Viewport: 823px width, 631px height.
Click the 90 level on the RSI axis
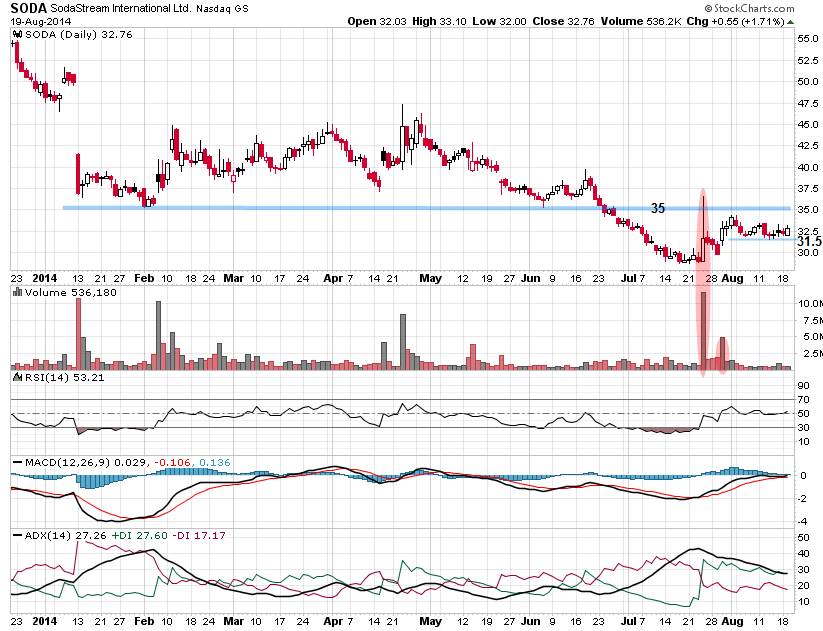804,386
